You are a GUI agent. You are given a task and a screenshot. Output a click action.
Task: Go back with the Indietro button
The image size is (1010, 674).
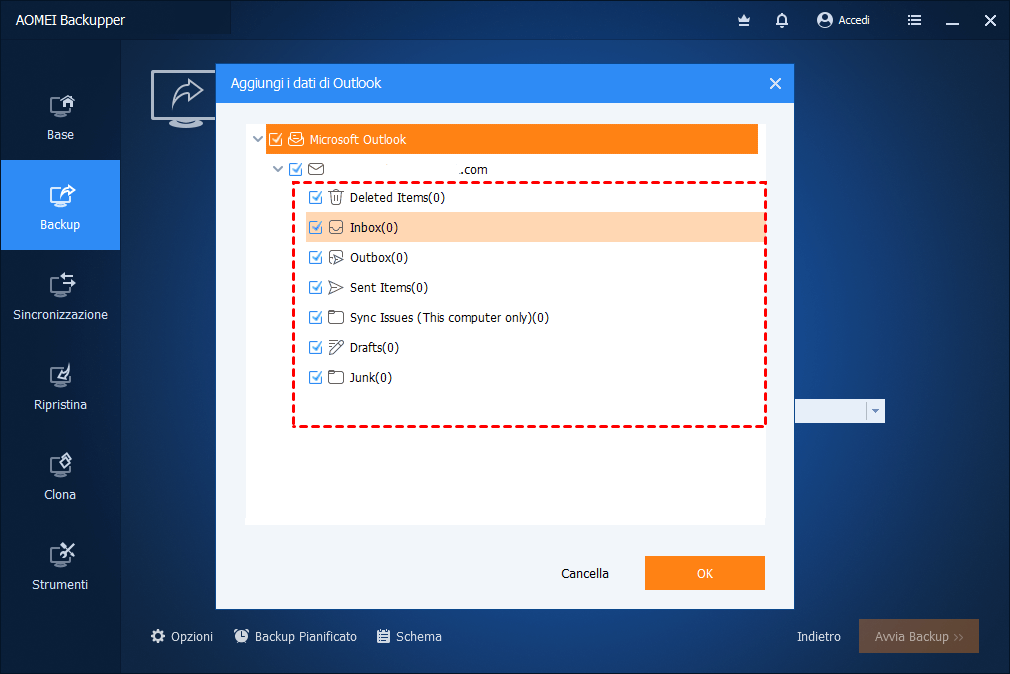818,636
